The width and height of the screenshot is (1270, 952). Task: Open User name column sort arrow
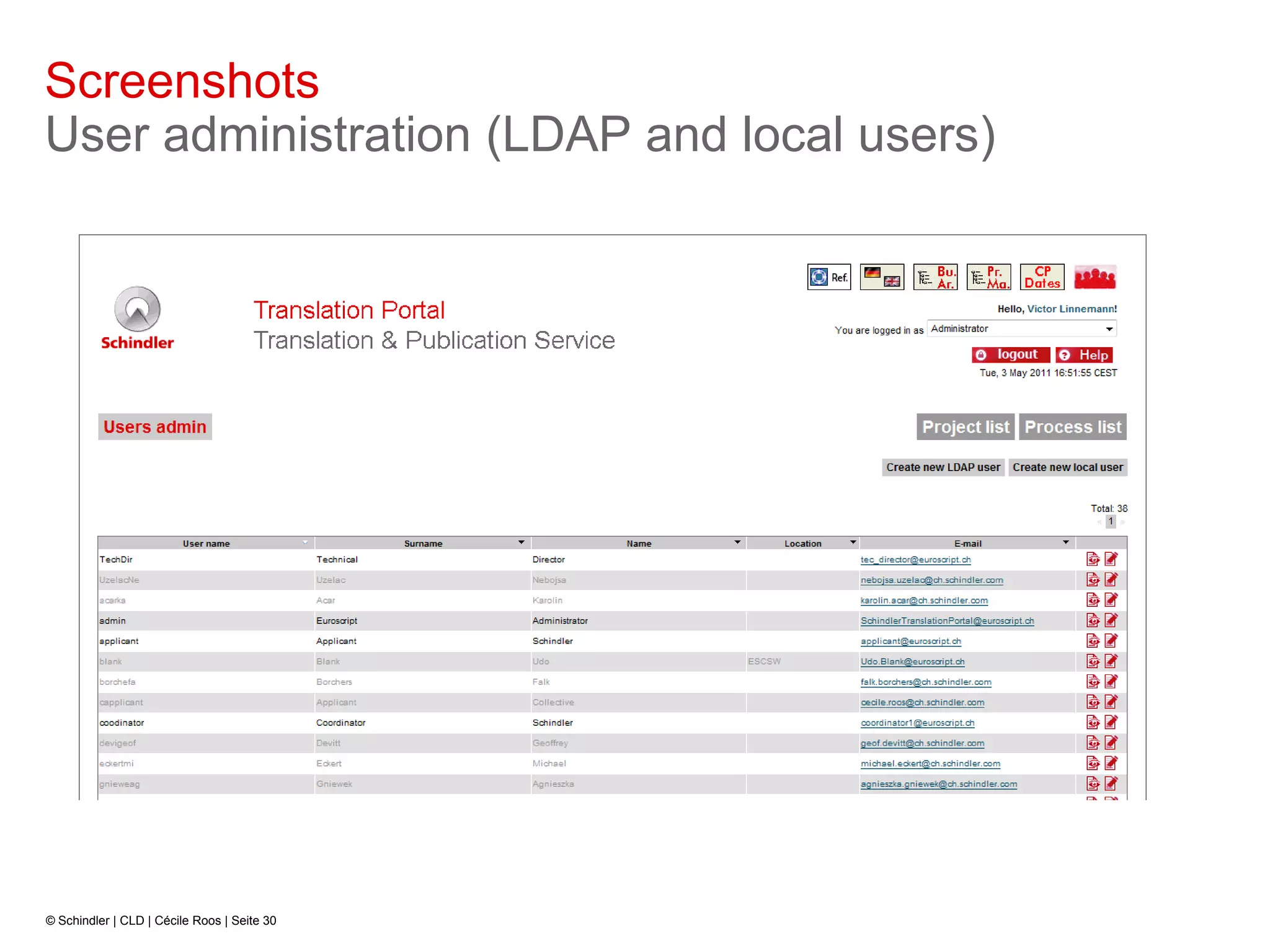click(305, 543)
